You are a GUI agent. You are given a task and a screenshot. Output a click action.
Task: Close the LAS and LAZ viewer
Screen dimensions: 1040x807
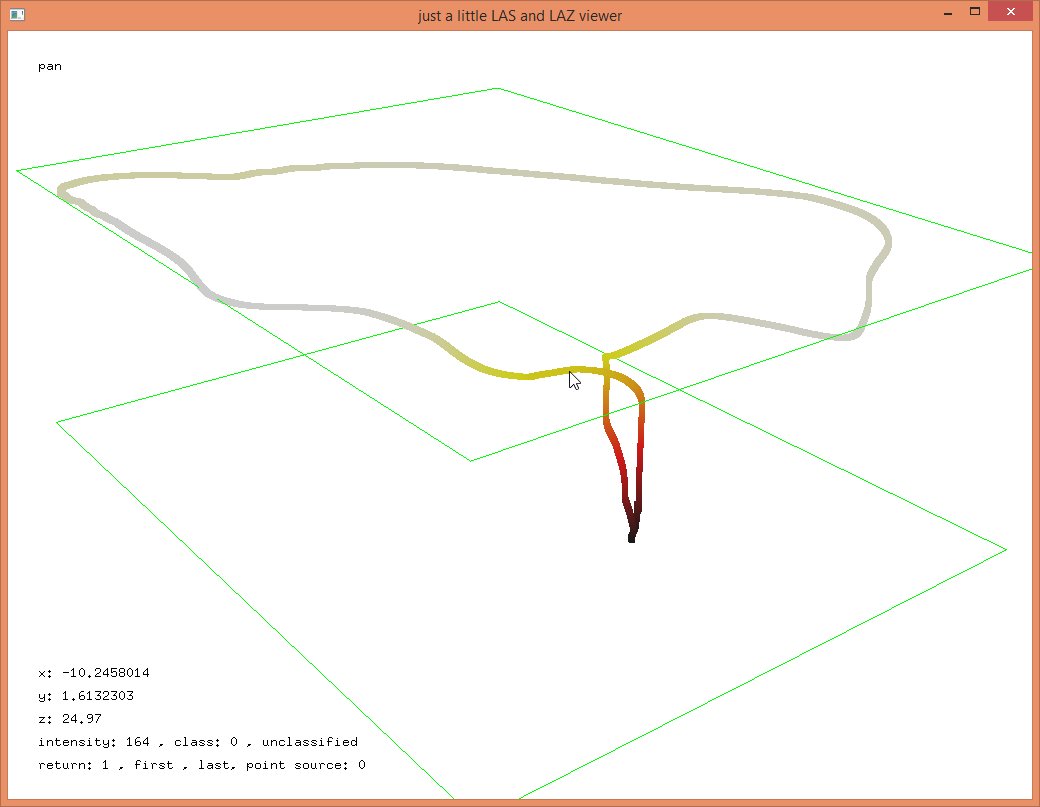coord(1011,12)
